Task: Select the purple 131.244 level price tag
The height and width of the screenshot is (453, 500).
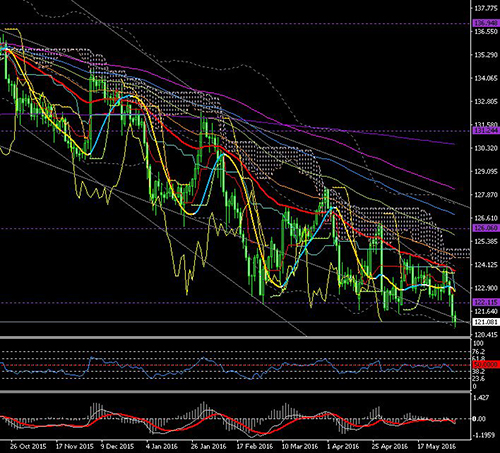Action: coord(486,131)
